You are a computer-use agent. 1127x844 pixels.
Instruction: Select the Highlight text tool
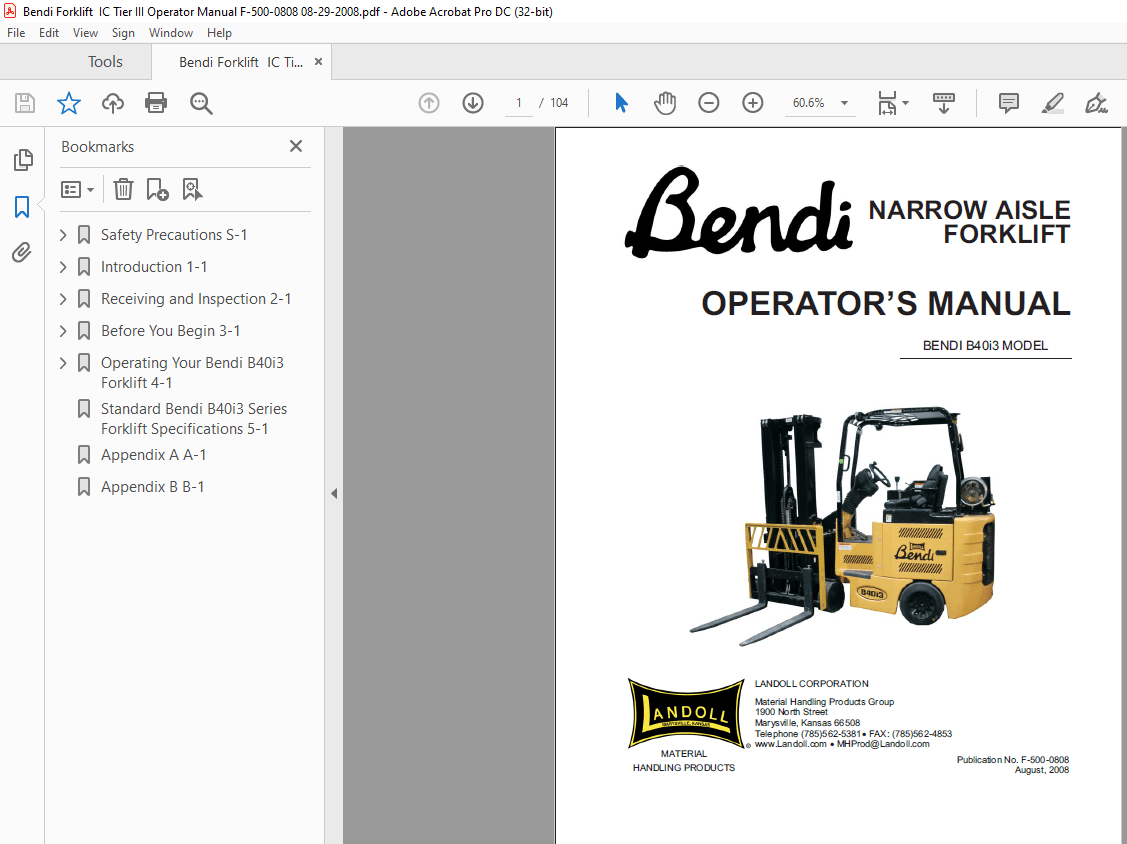[1052, 103]
